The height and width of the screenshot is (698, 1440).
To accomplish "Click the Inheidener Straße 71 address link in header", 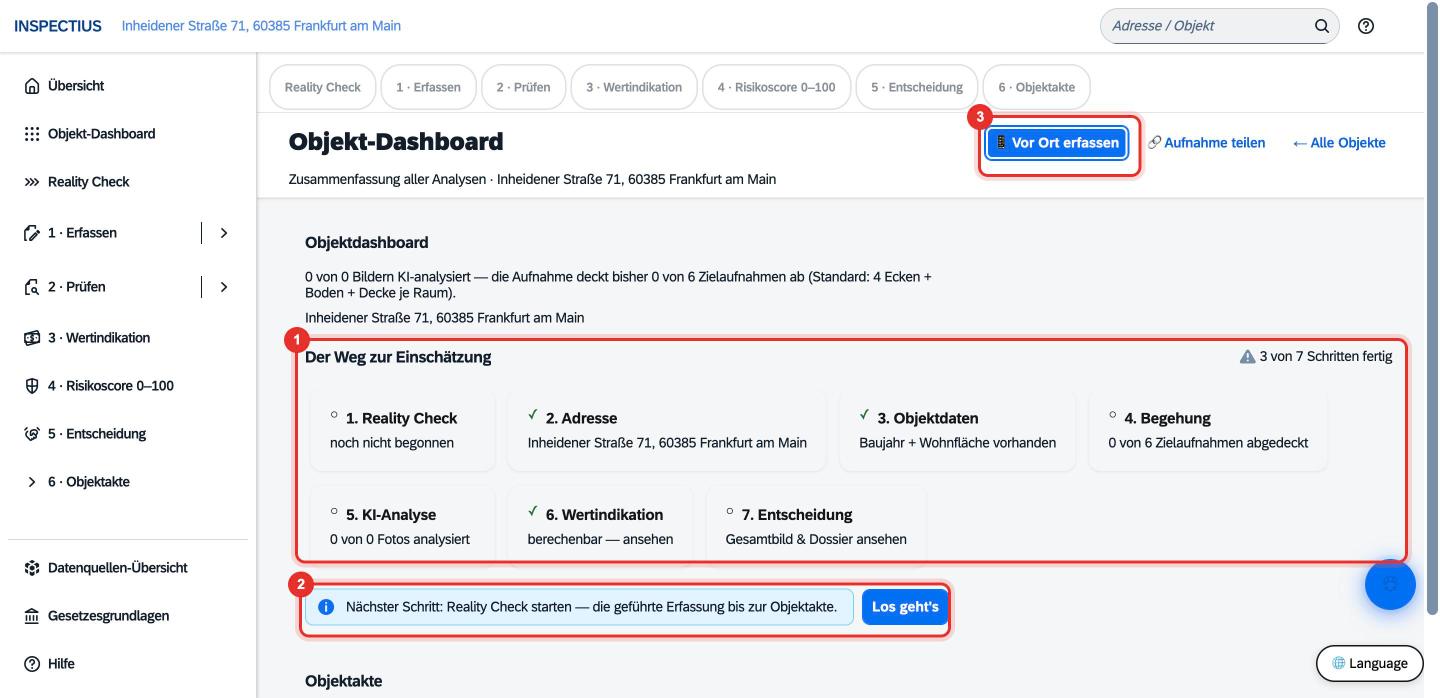I will (x=261, y=26).
